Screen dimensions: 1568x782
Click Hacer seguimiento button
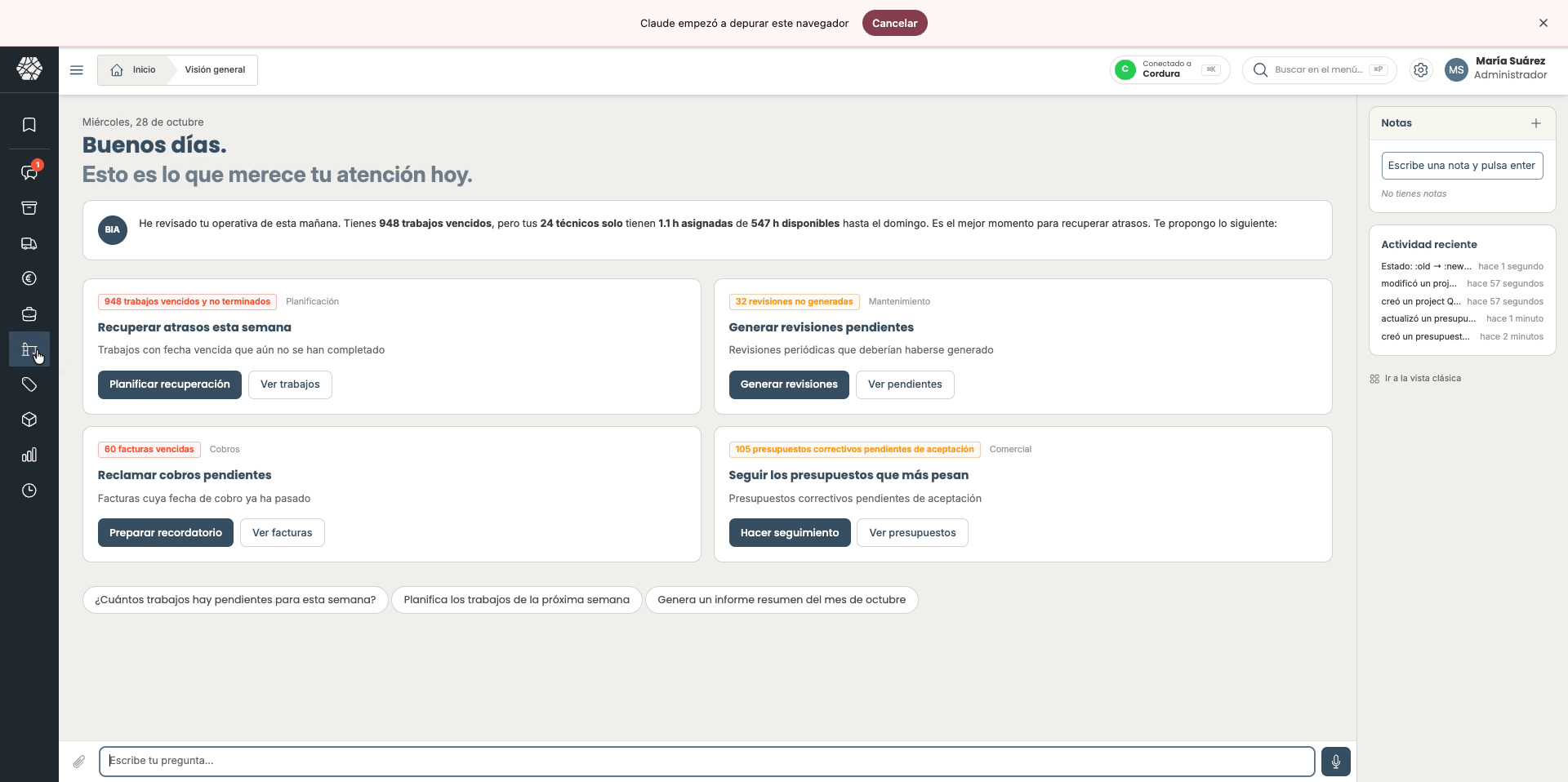click(x=790, y=533)
